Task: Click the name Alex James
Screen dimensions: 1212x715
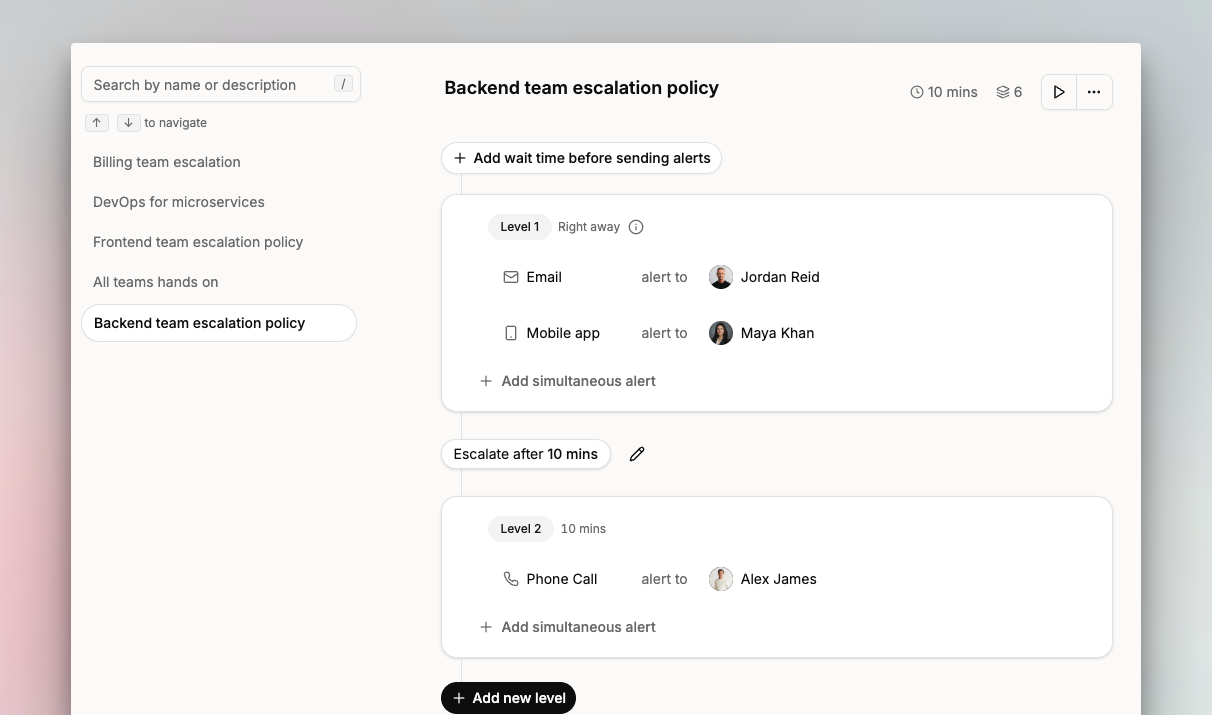Action: pos(779,579)
